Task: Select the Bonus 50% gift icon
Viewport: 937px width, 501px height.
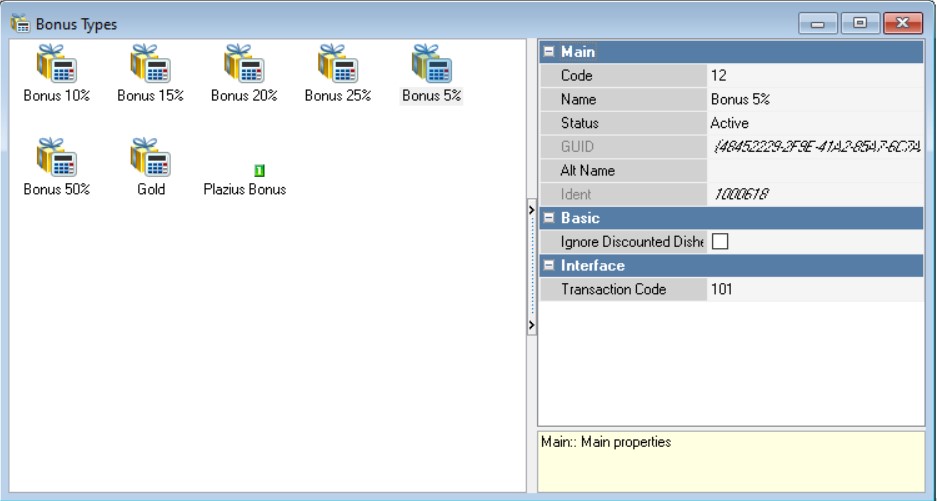Action: [56, 158]
